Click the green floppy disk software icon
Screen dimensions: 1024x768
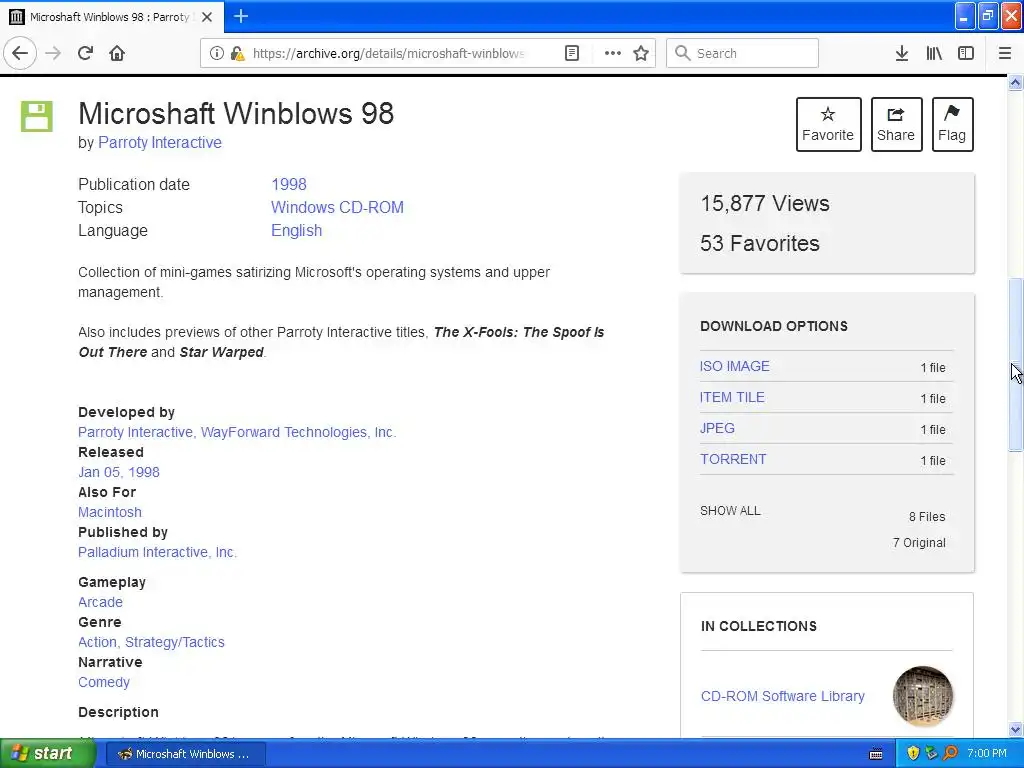click(x=37, y=116)
